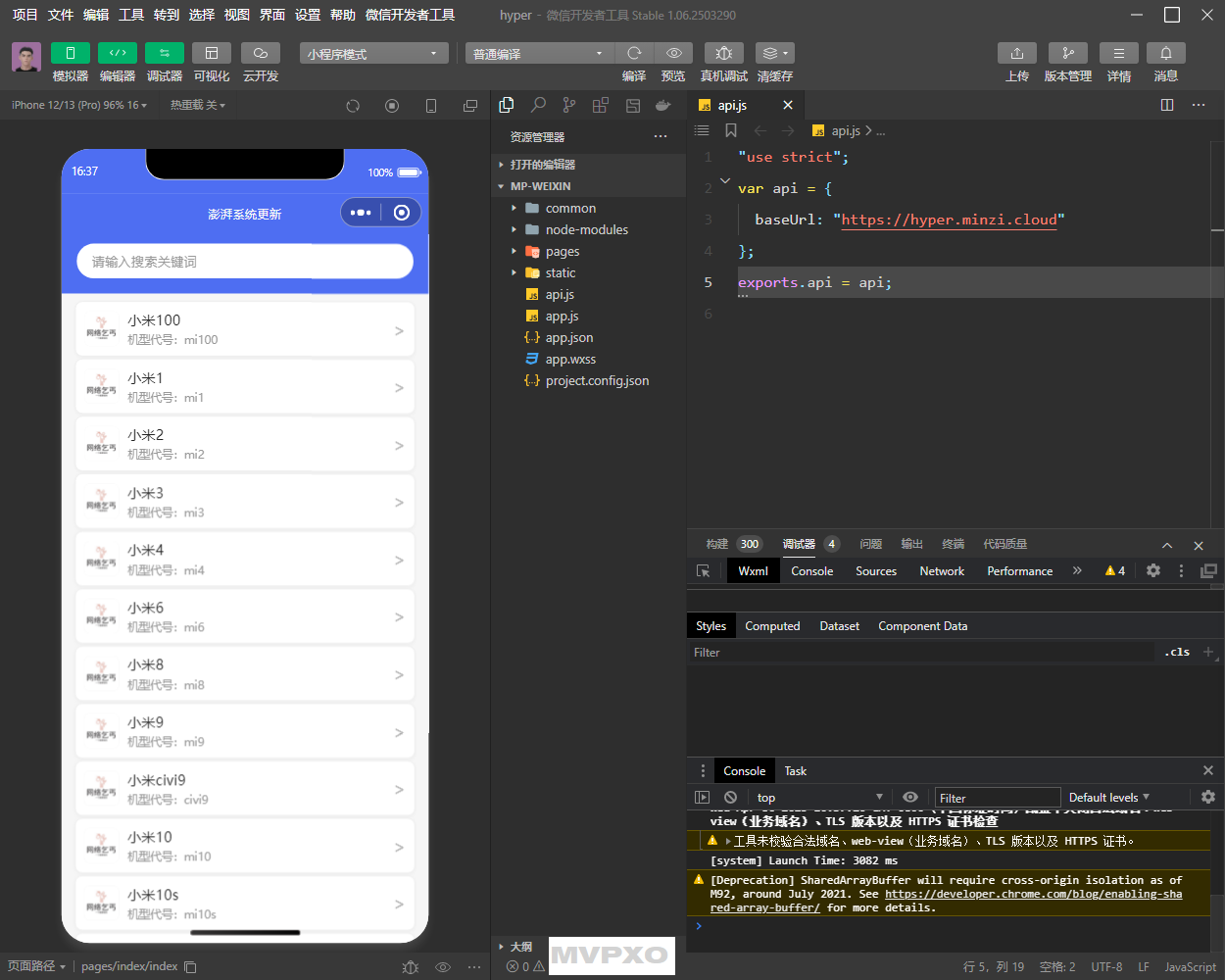Screen dimensions: 1225x980
Task: Click the editor bookmark icon
Action: pos(731,130)
